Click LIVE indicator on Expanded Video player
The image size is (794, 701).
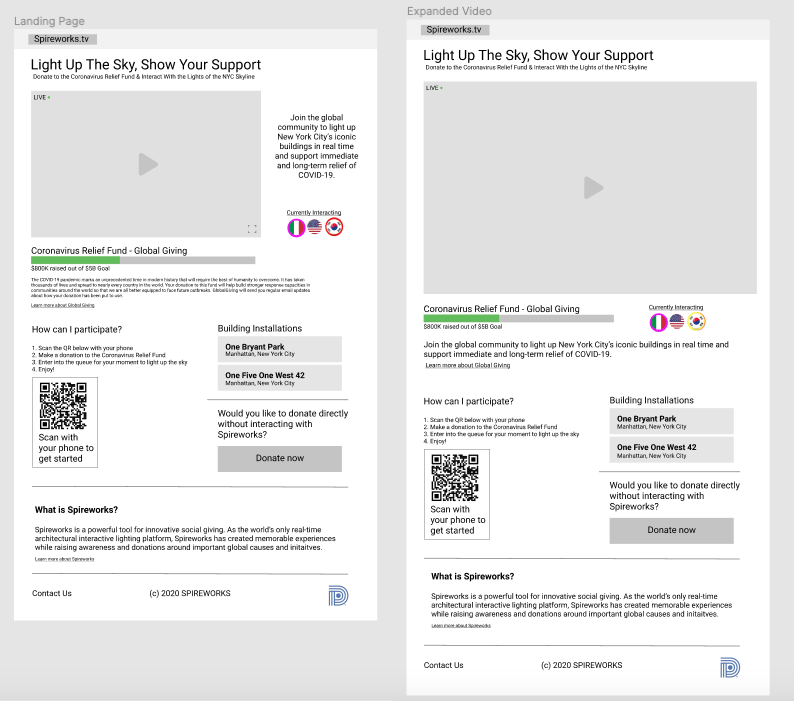point(434,88)
